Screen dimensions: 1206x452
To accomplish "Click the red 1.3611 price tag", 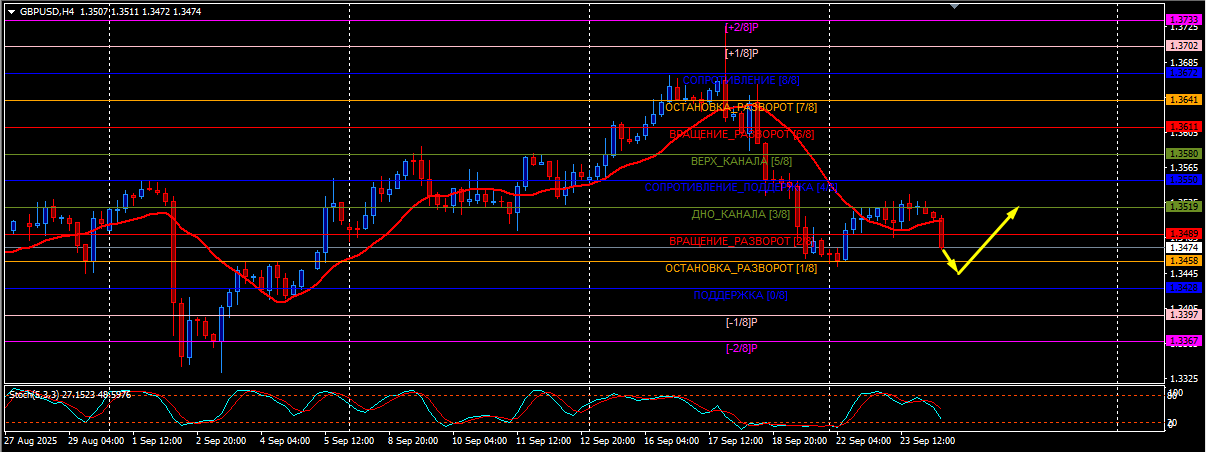I will pos(1184,127).
